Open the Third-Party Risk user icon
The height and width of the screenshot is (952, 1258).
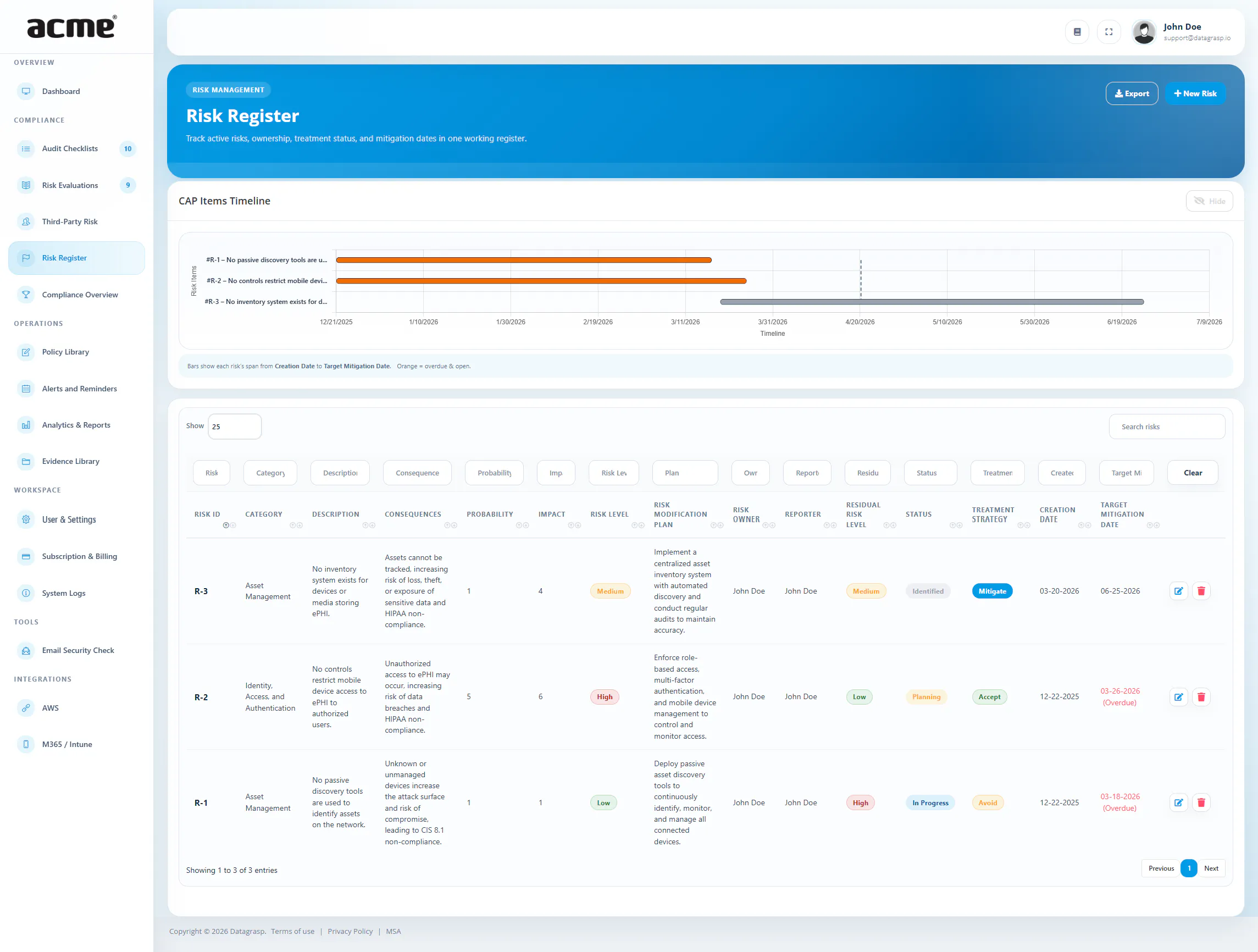(x=26, y=221)
